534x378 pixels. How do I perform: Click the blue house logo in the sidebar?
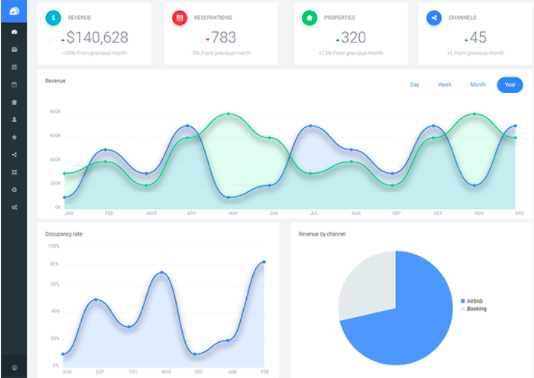pos(14,11)
